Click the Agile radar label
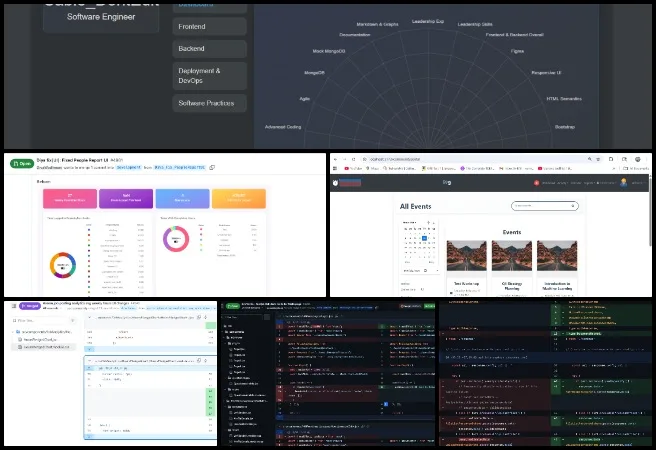Screen dimensions: 656x450 305,99
